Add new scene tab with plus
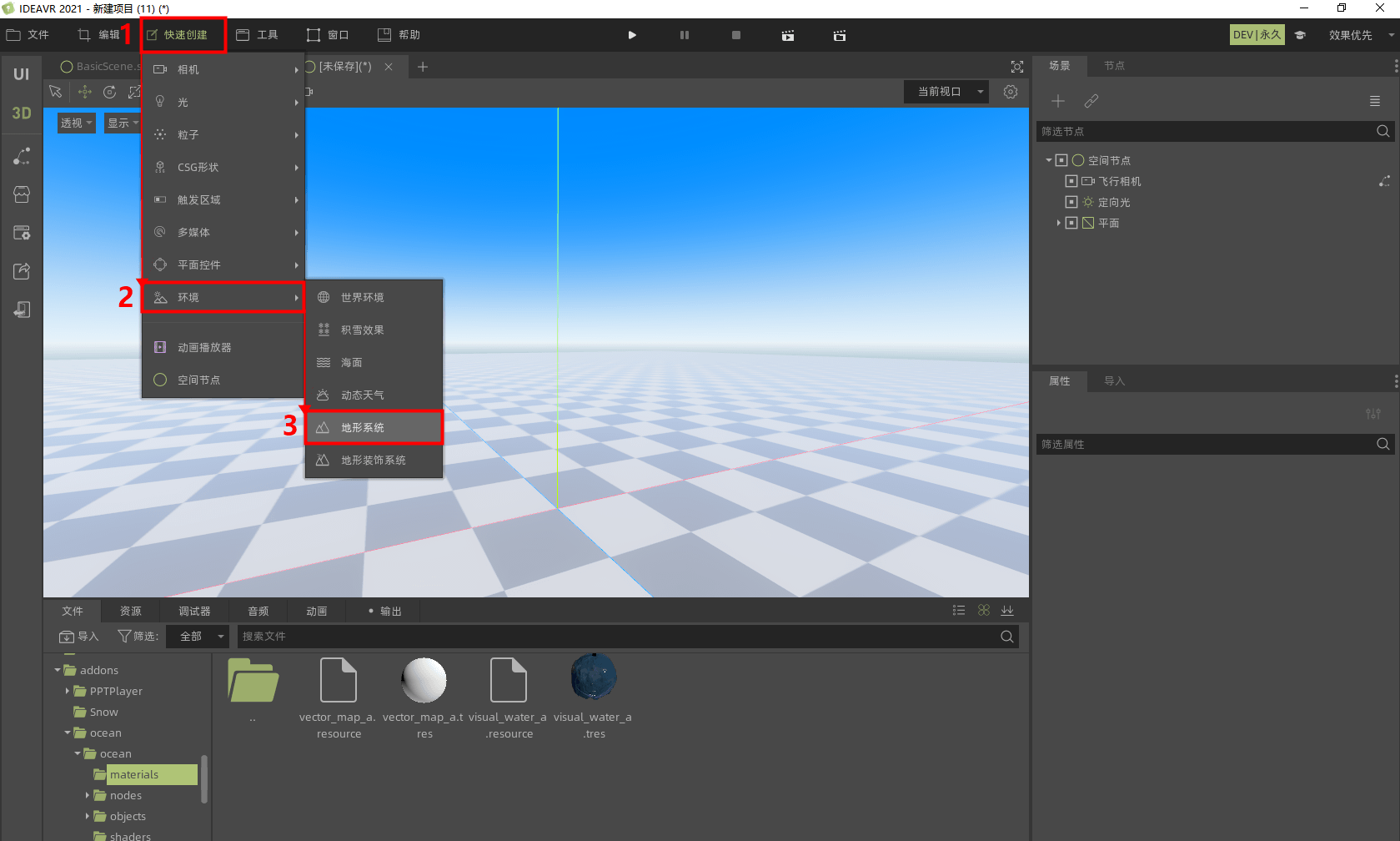The image size is (1400, 841). [423, 67]
